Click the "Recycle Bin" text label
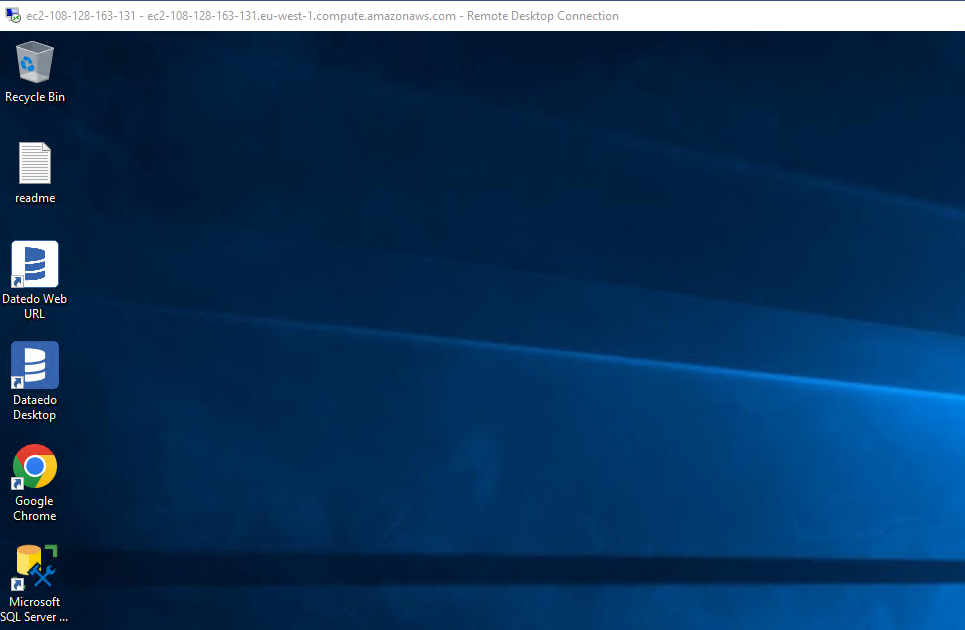The width and height of the screenshot is (965, 630). (35, 97)
